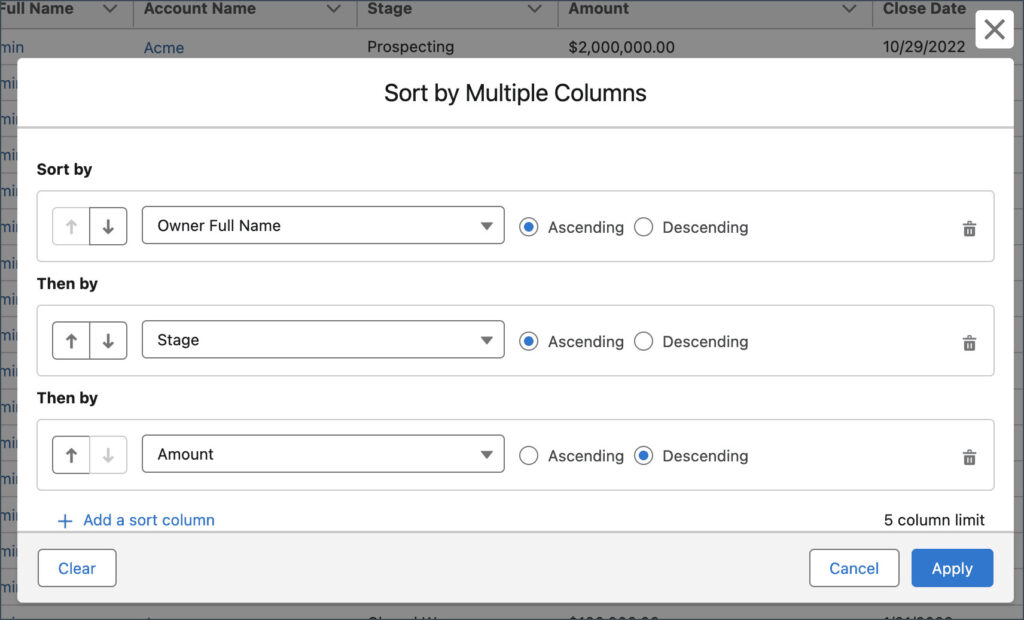Select Ascending for Amount sort
The image size is (1024, 620).
click(x=529, y=455)
